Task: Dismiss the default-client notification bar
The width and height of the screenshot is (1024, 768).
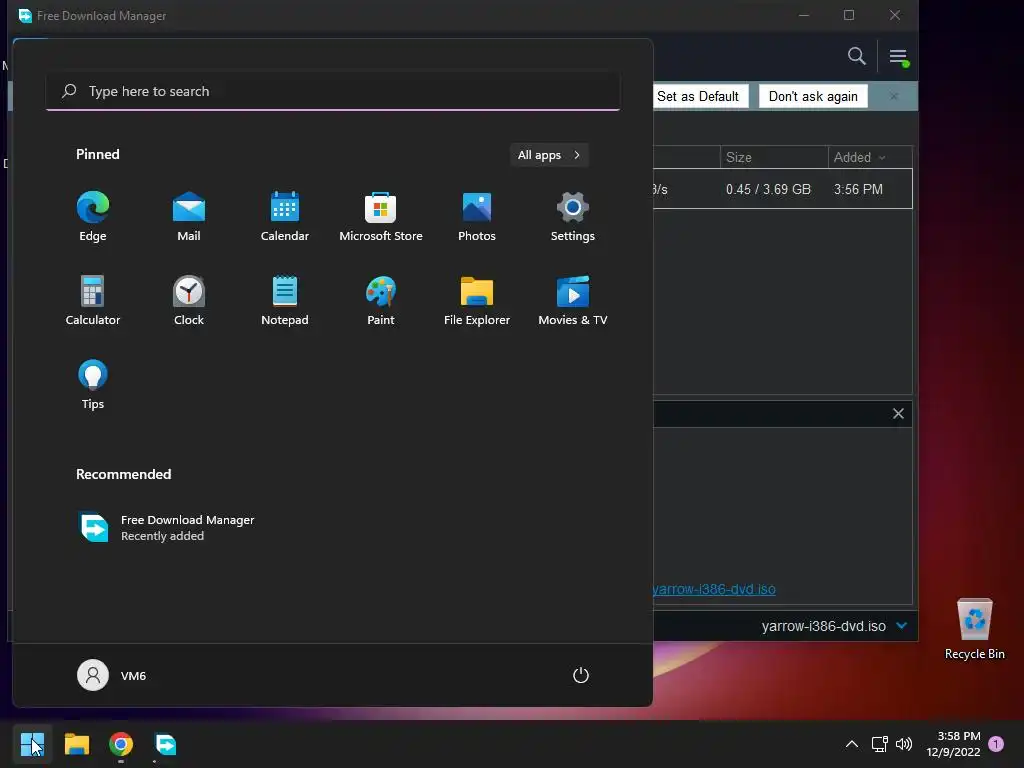Action: click(894, 97)
